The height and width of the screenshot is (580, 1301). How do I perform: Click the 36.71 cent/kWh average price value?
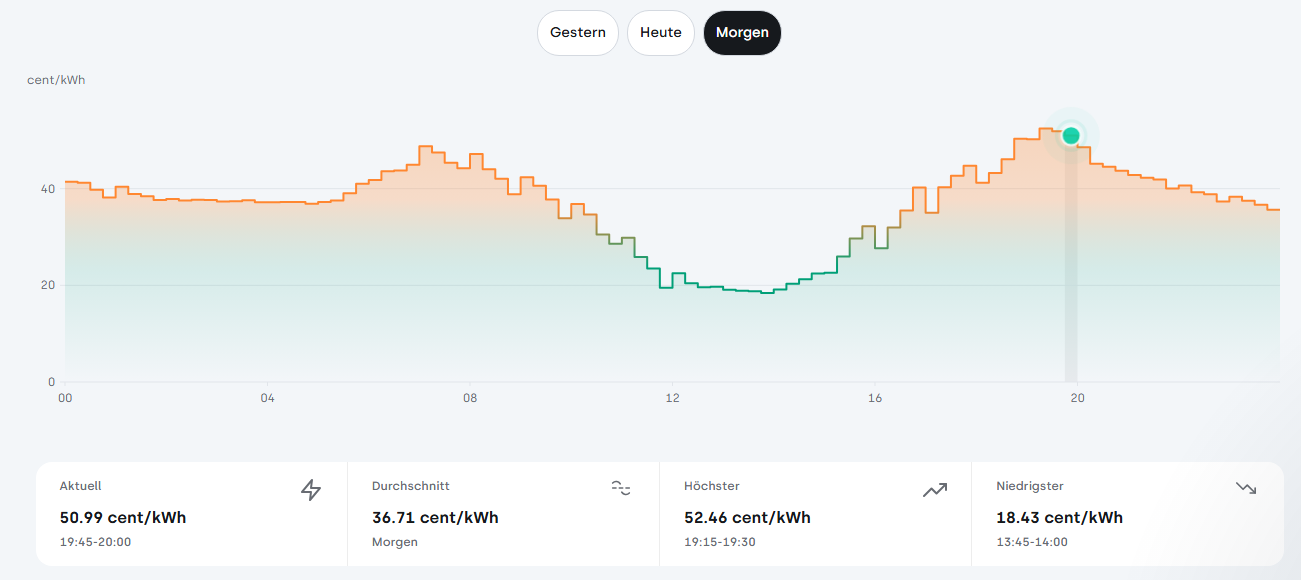pyautogui.click(x=435, y=518)
